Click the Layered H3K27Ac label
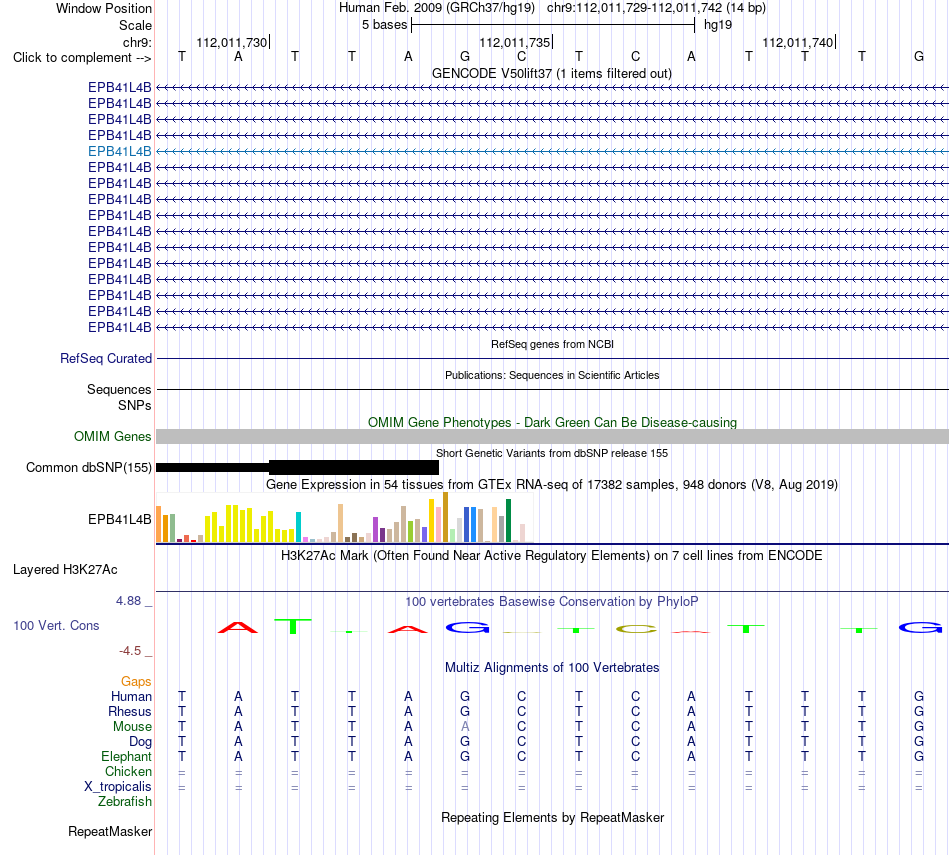This screenshot has height=855, width=950. [x=65, y=570]
